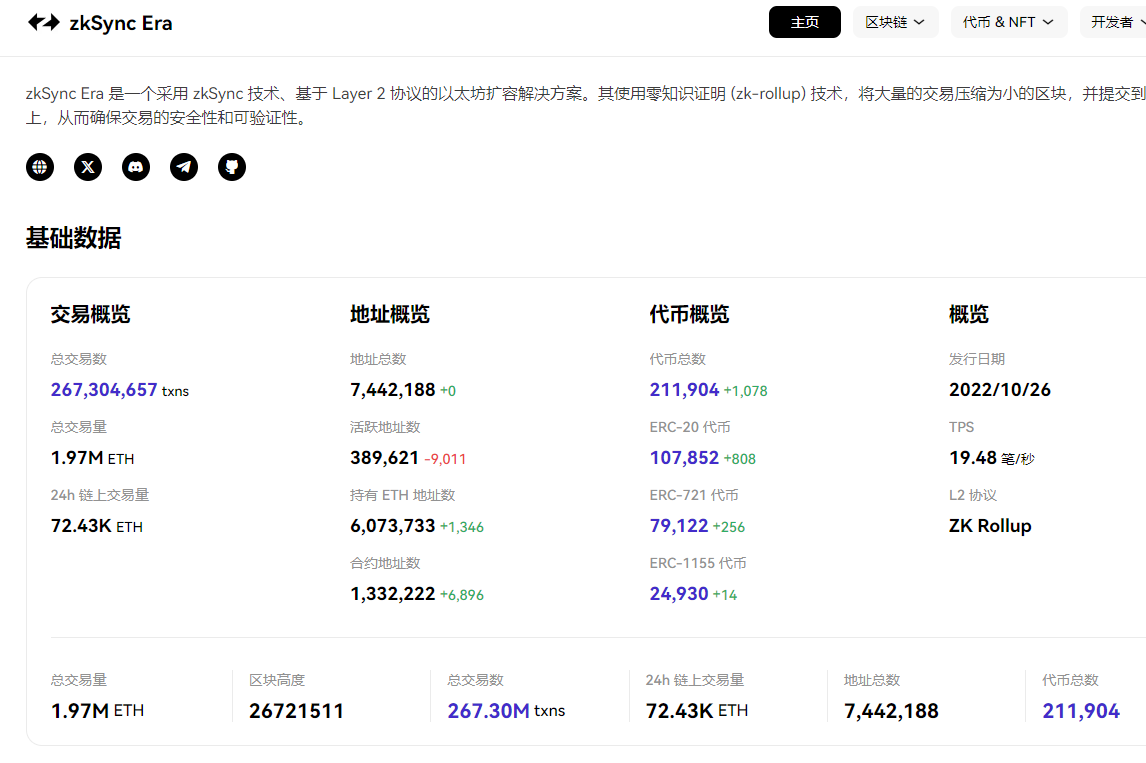Click the +6,896 contract address change

[x=462, y=596]
